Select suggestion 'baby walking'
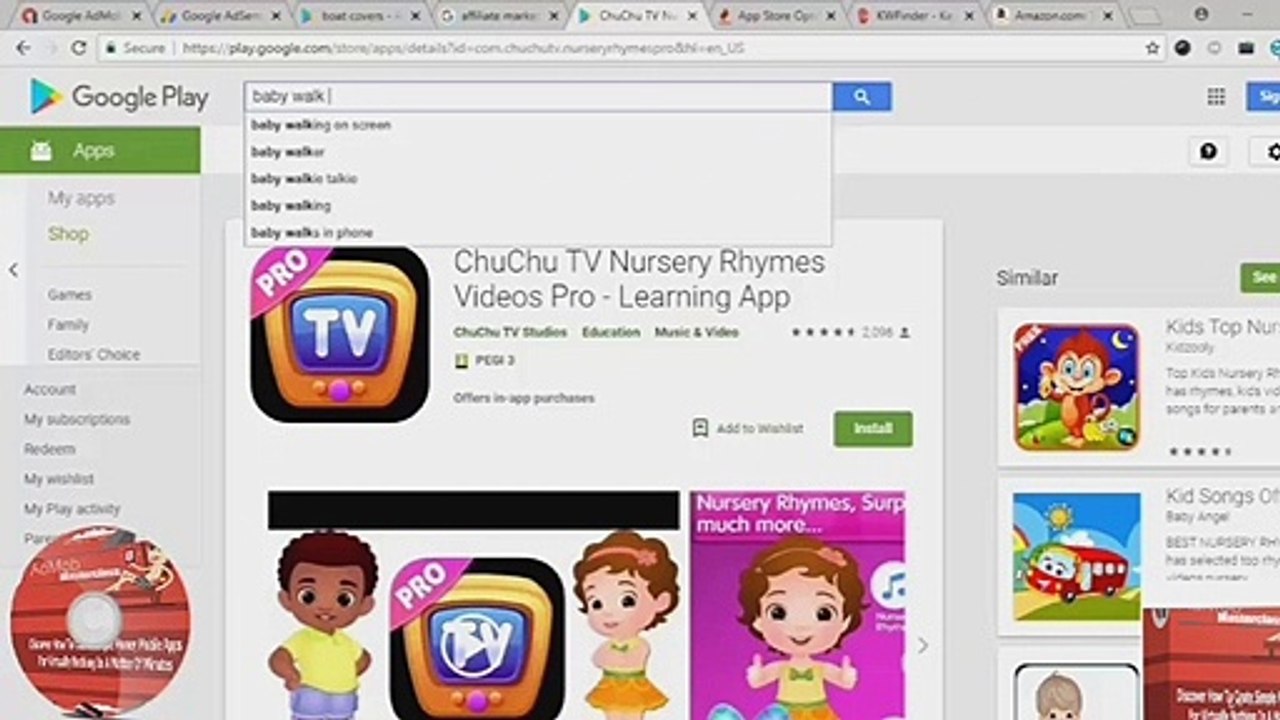1280x720 pixels. pos(539,205)
